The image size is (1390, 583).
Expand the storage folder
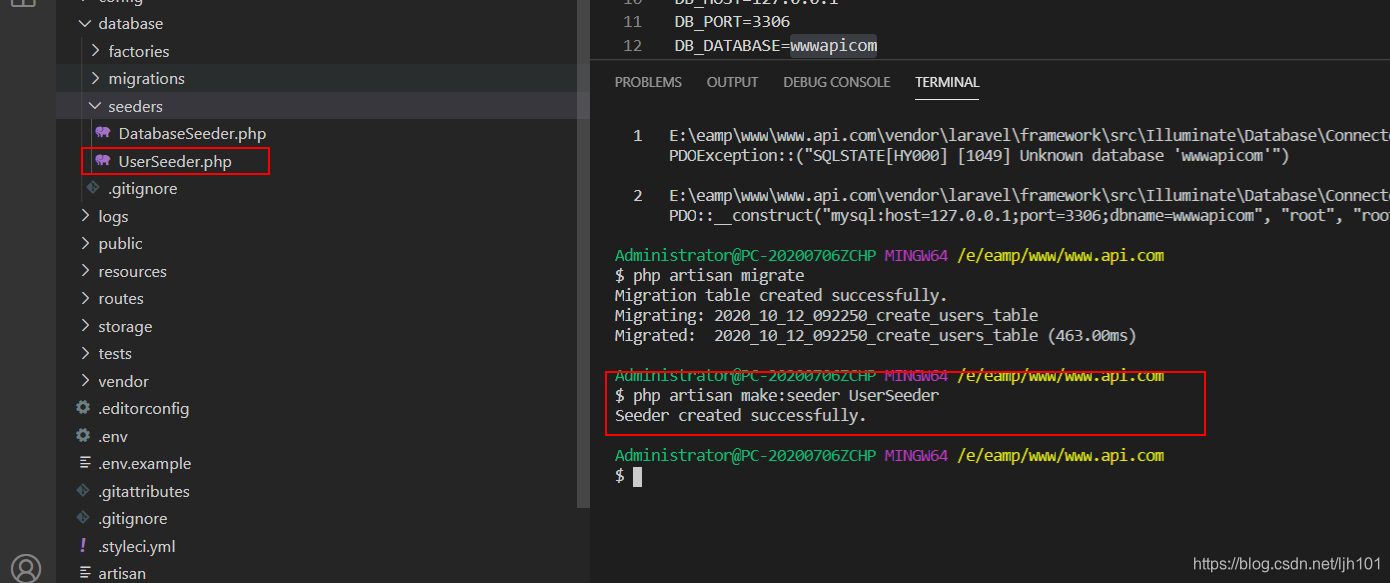[x=85, y=326]
